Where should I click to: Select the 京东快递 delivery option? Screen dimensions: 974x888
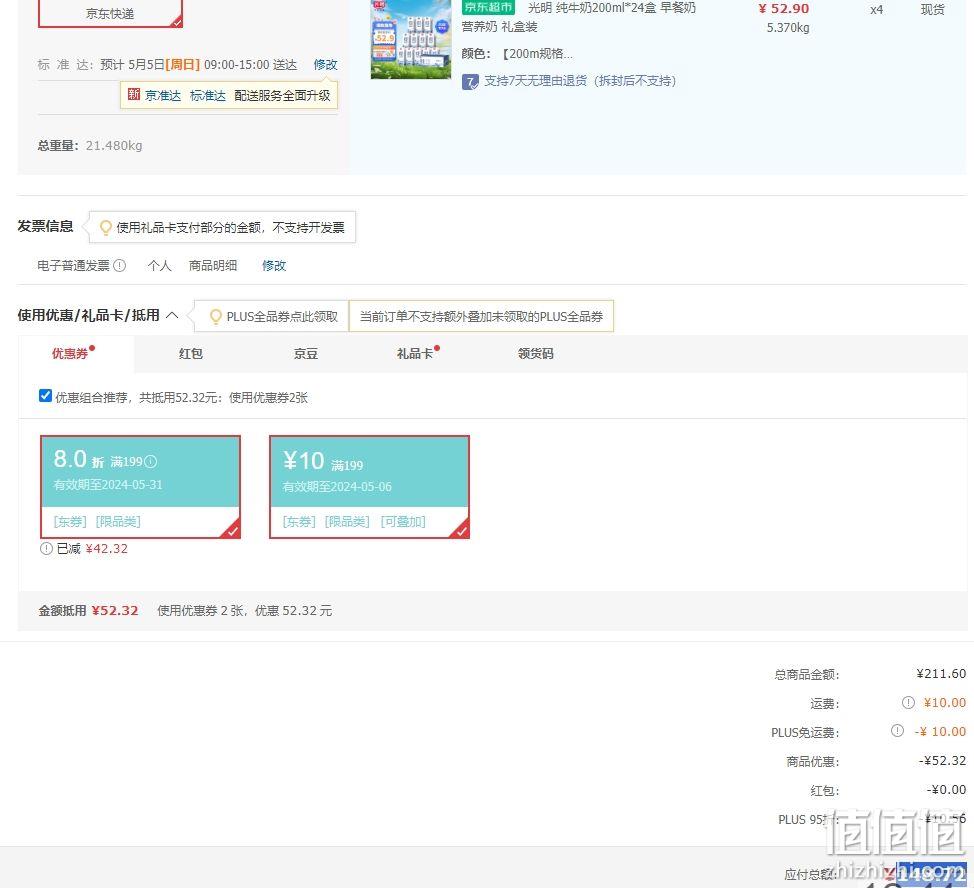(111, 14)
